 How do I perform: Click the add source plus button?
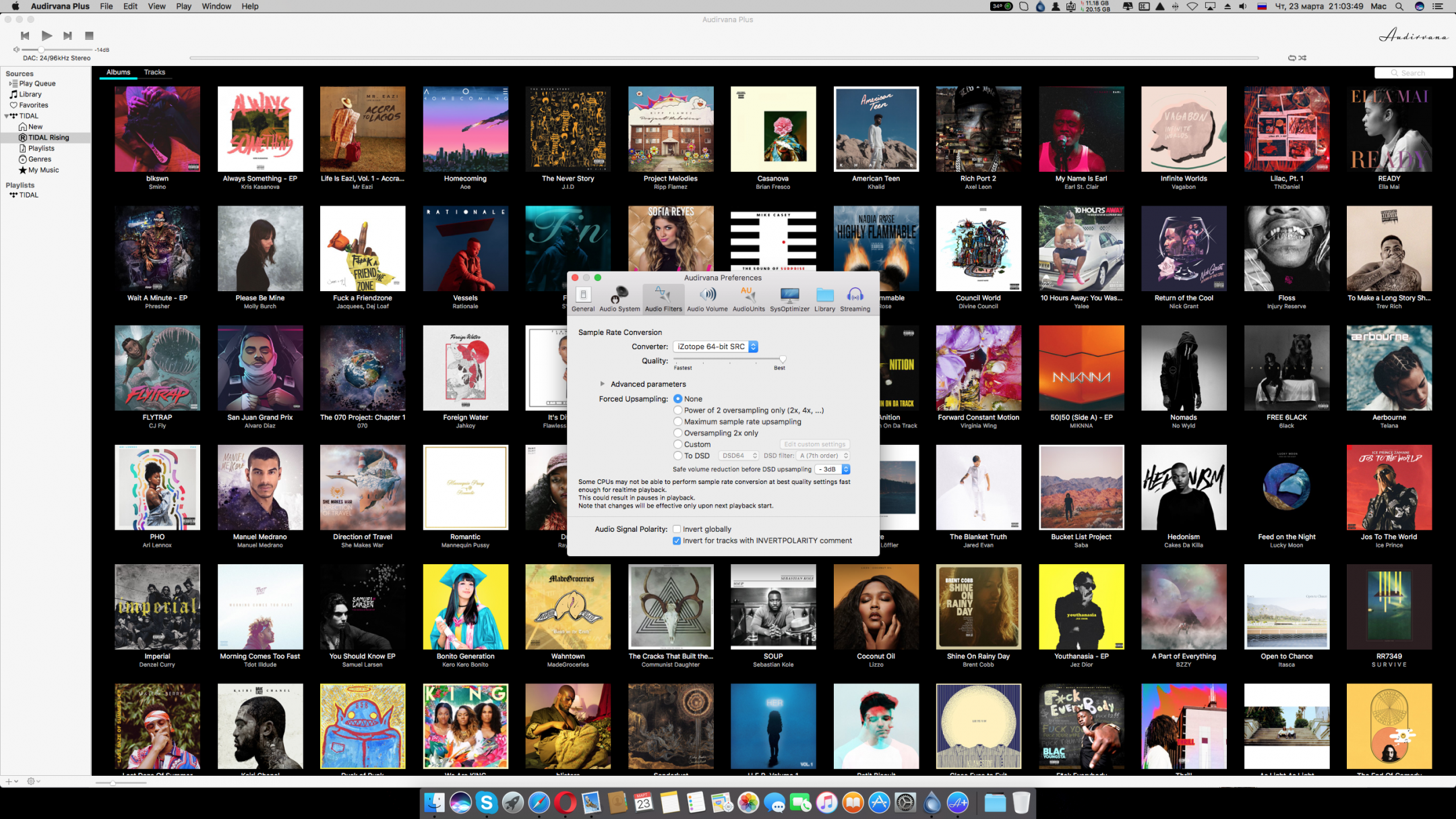8,781
